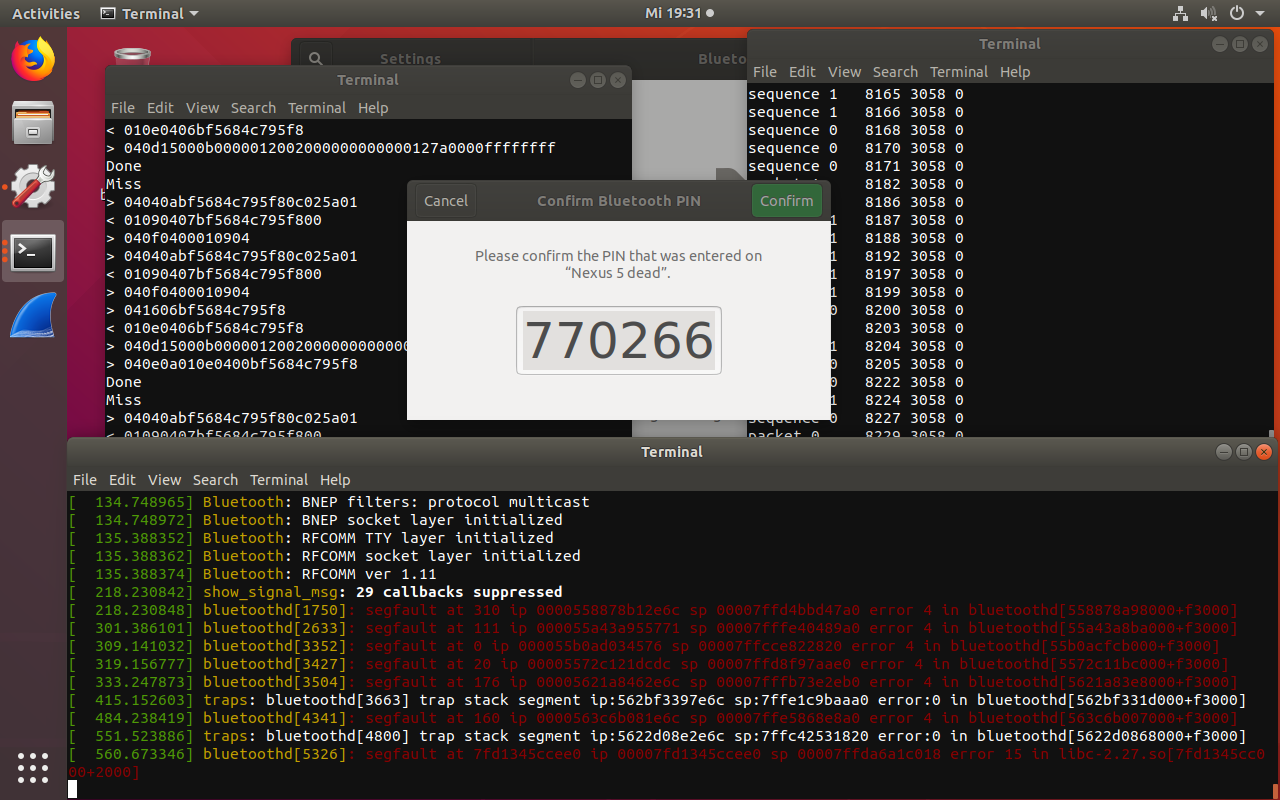This screenshot has width=1280, height=800.
Task: Open Help menu in right Terminal window
Action: [x=1015, y=72]
